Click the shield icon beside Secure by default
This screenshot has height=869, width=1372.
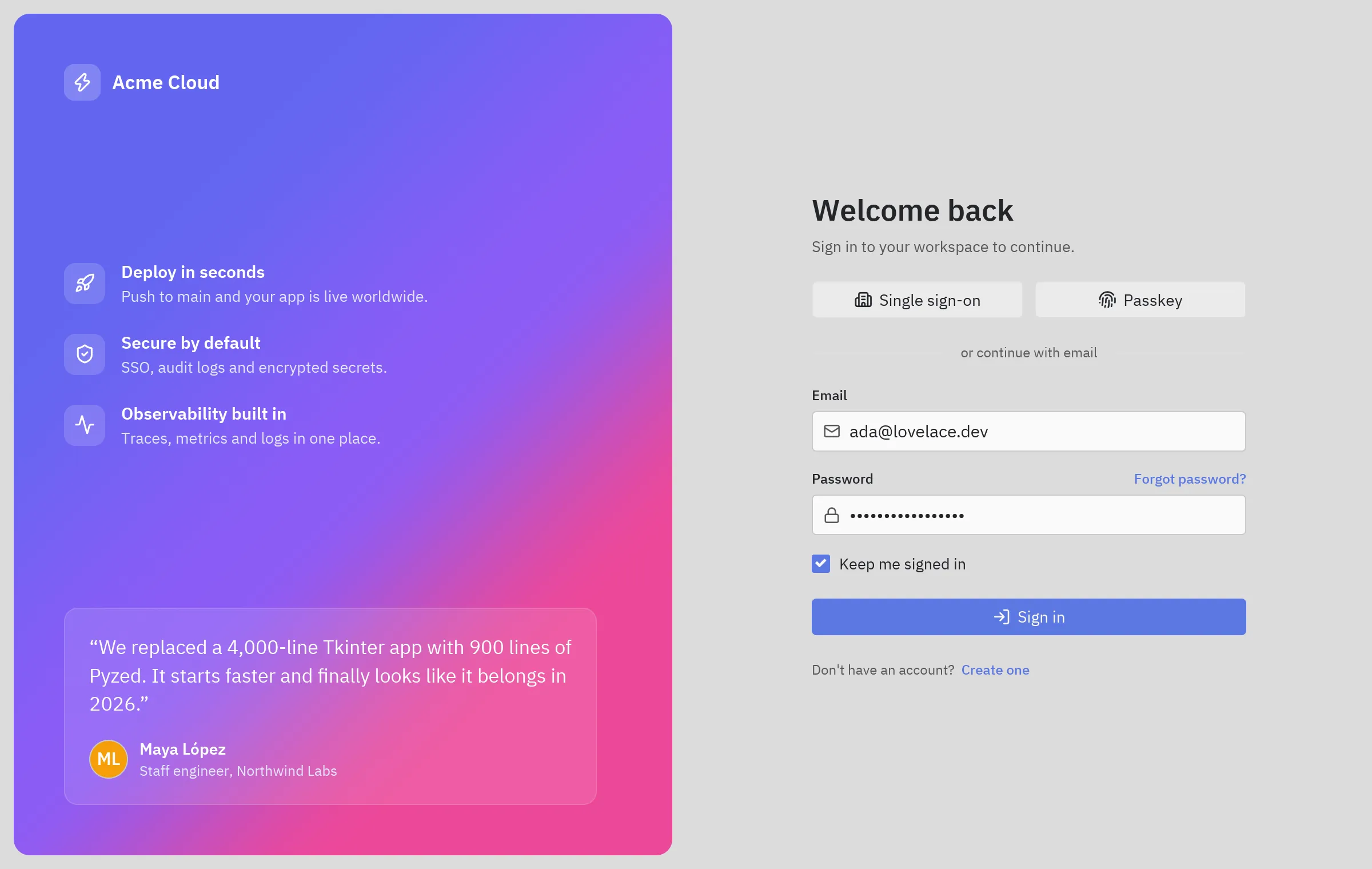[85, 354]
